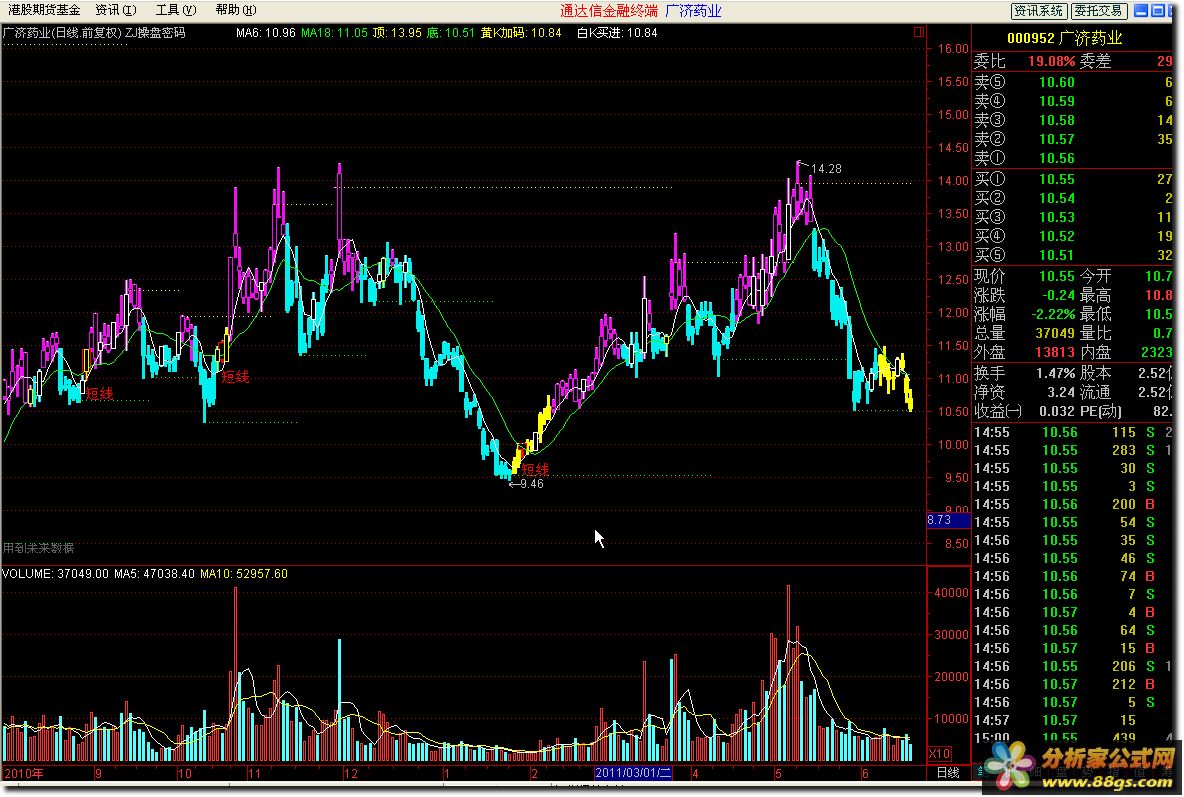Screen dimensions: 1184x797
Task: Click the MA6: 10.96 indicator value
Action: 266,33
